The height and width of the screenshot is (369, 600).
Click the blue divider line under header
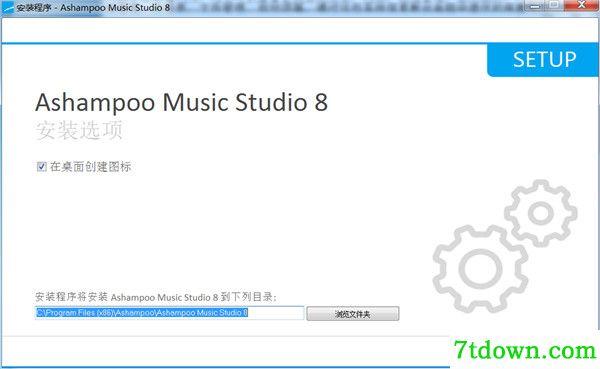click(244, 43)
